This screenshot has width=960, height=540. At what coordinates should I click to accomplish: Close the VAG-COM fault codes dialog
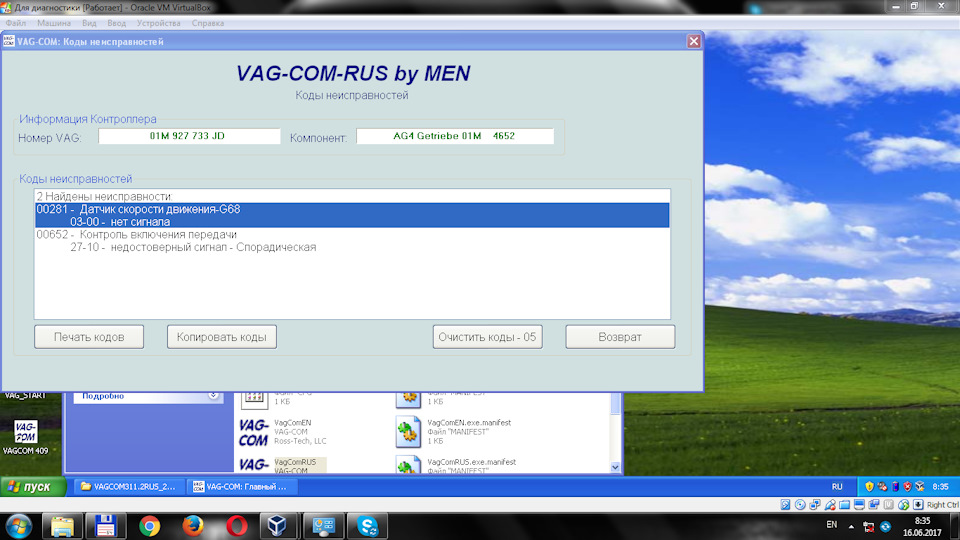pyautogui.click(x=694, y=41)
